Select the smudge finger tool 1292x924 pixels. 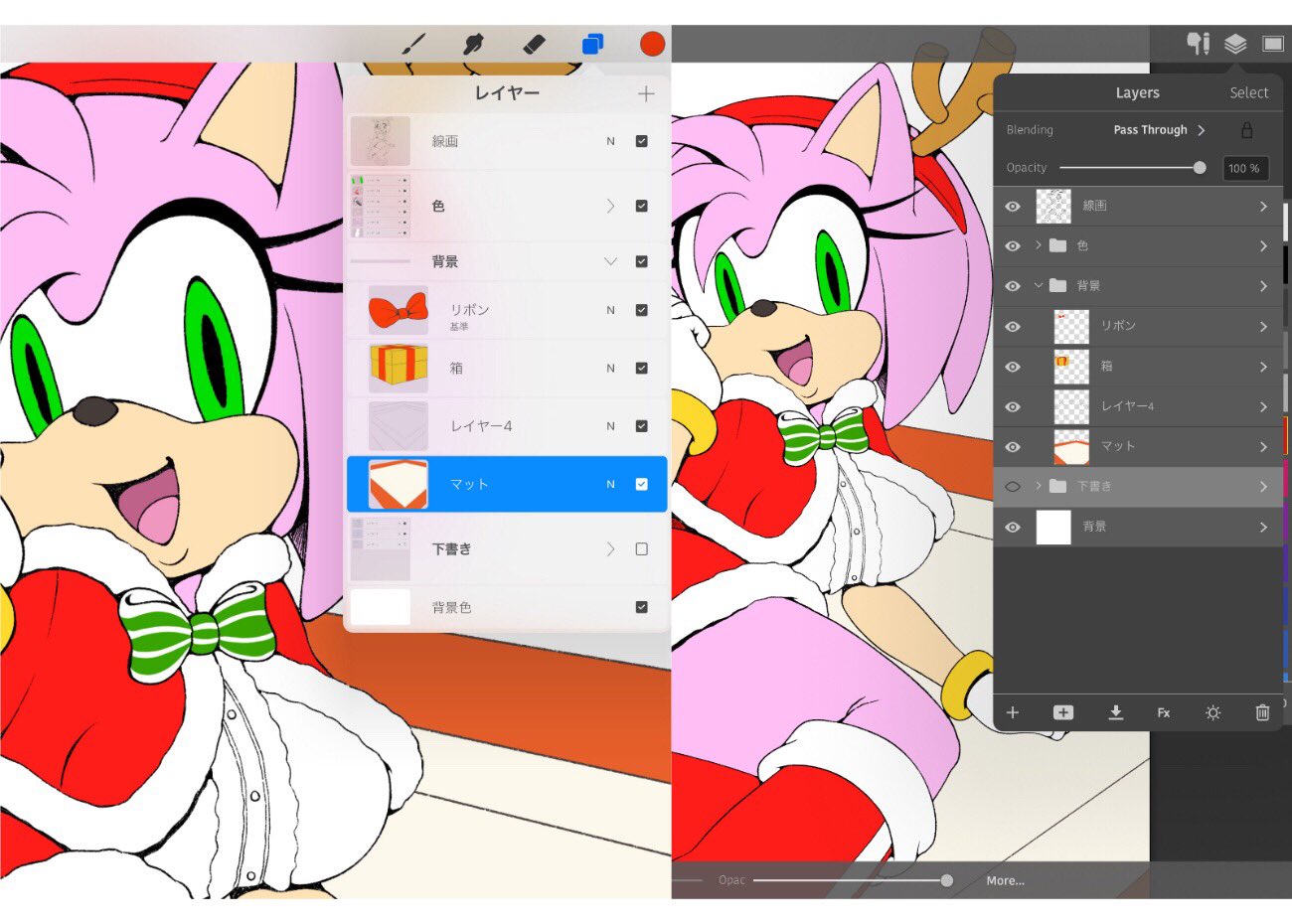[473, 44]
